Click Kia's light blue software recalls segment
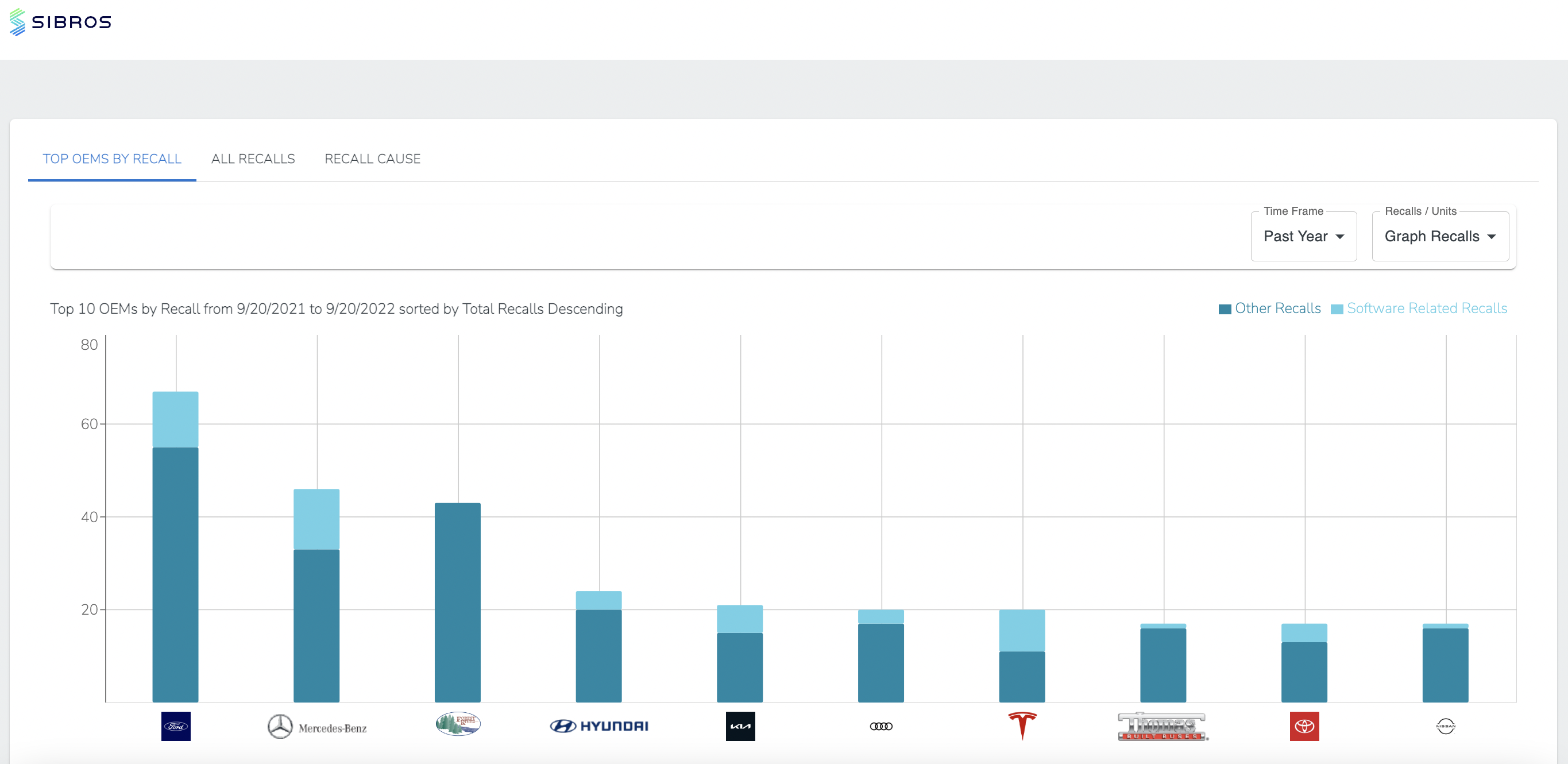 pos(740,619)
